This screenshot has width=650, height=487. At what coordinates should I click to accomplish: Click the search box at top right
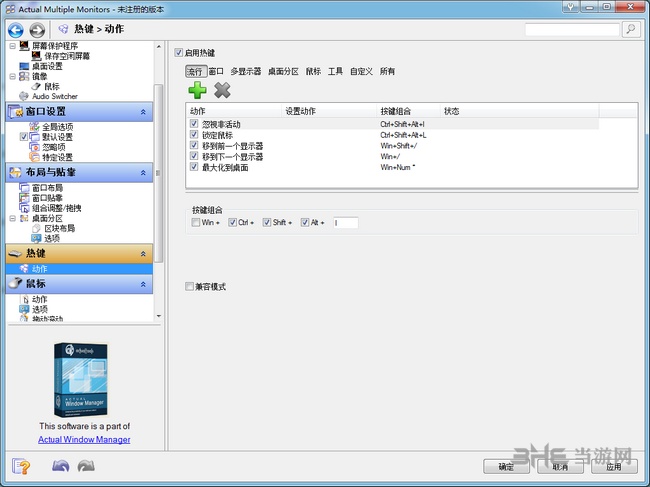coord(572,29)
